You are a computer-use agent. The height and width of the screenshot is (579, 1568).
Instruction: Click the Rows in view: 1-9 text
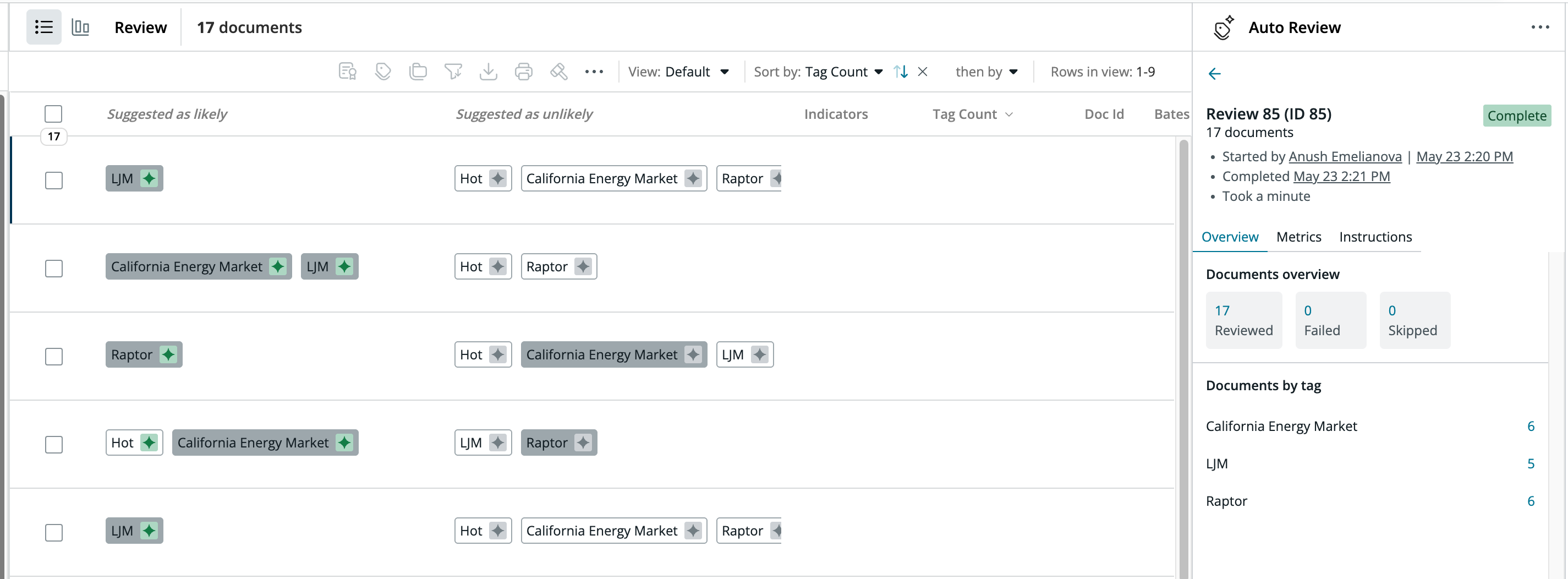click(x=1103, y=72)
